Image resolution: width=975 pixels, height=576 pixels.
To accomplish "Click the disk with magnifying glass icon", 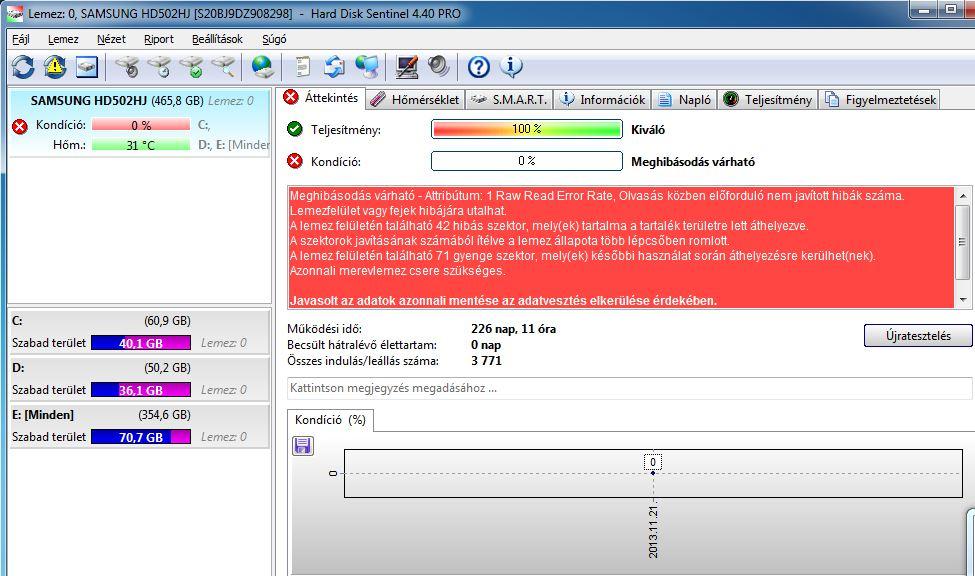I will (x=223, y=67).
